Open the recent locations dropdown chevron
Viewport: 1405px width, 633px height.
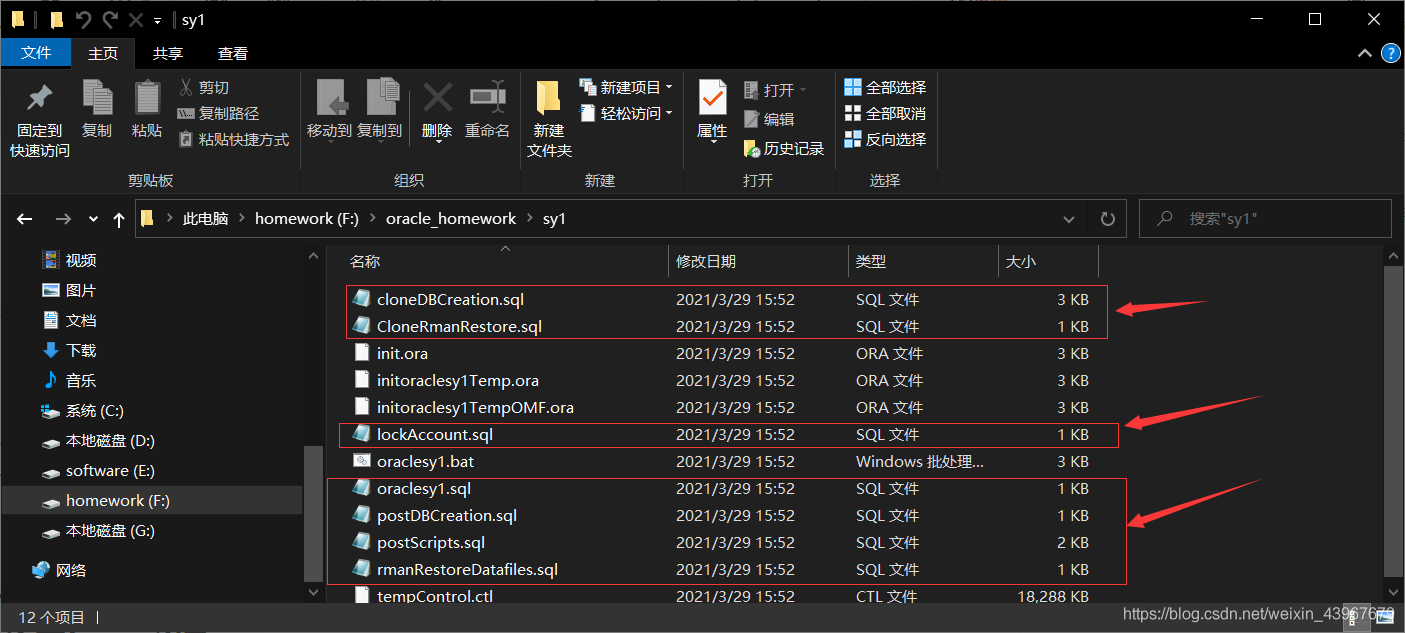[x=93, y=219]
